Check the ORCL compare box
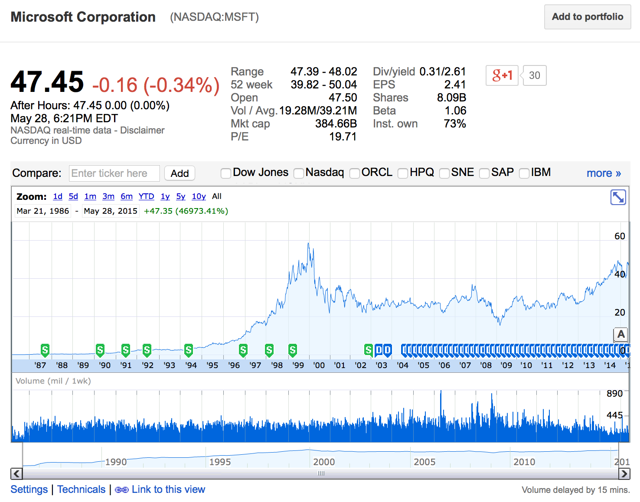 [355, 173]
